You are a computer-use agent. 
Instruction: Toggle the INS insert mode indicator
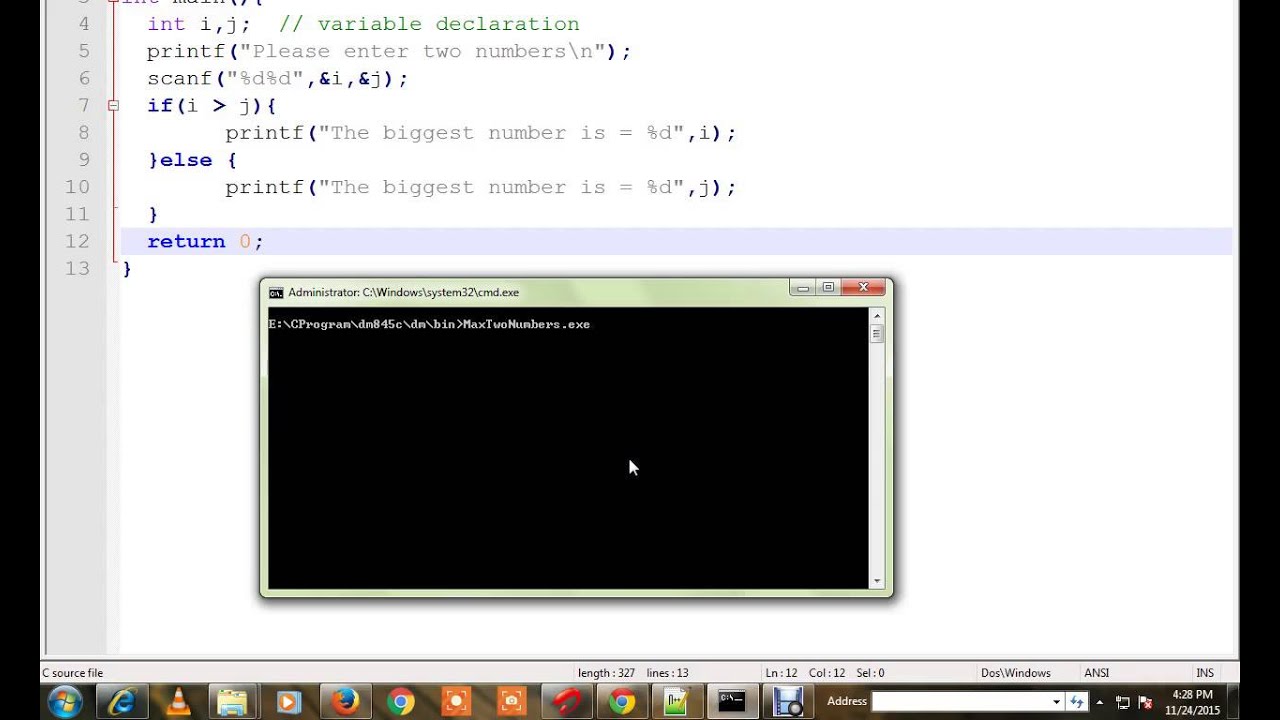click(x=1205, y=673)
